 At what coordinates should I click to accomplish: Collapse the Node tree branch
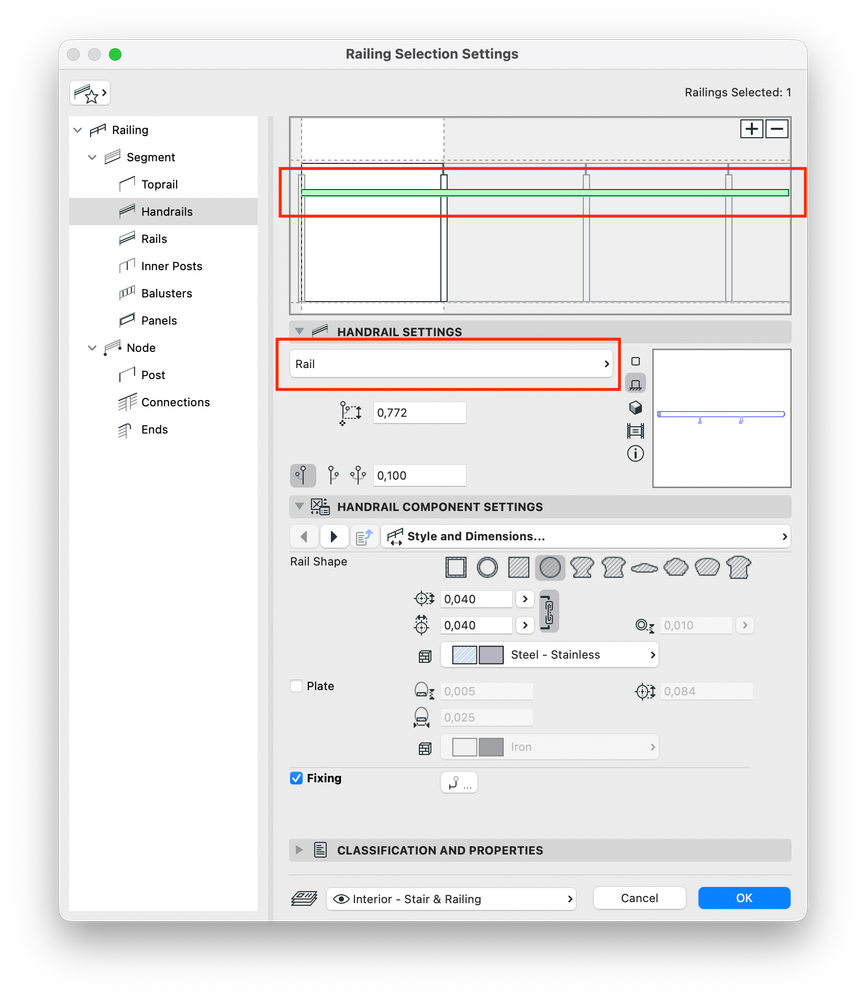[x=92, y=348]
